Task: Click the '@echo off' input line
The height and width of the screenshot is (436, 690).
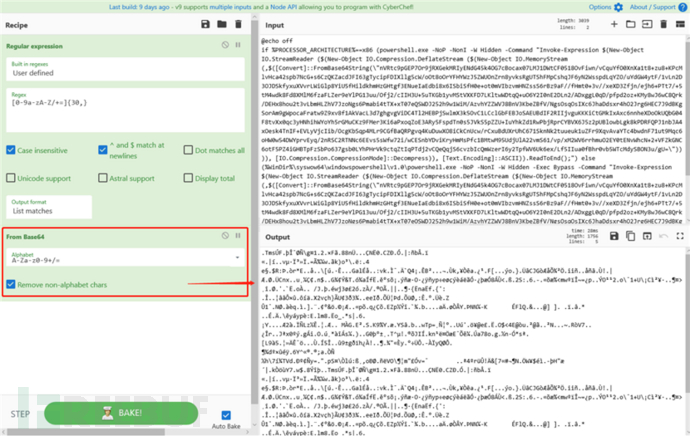Action: (x=277, y=40)
